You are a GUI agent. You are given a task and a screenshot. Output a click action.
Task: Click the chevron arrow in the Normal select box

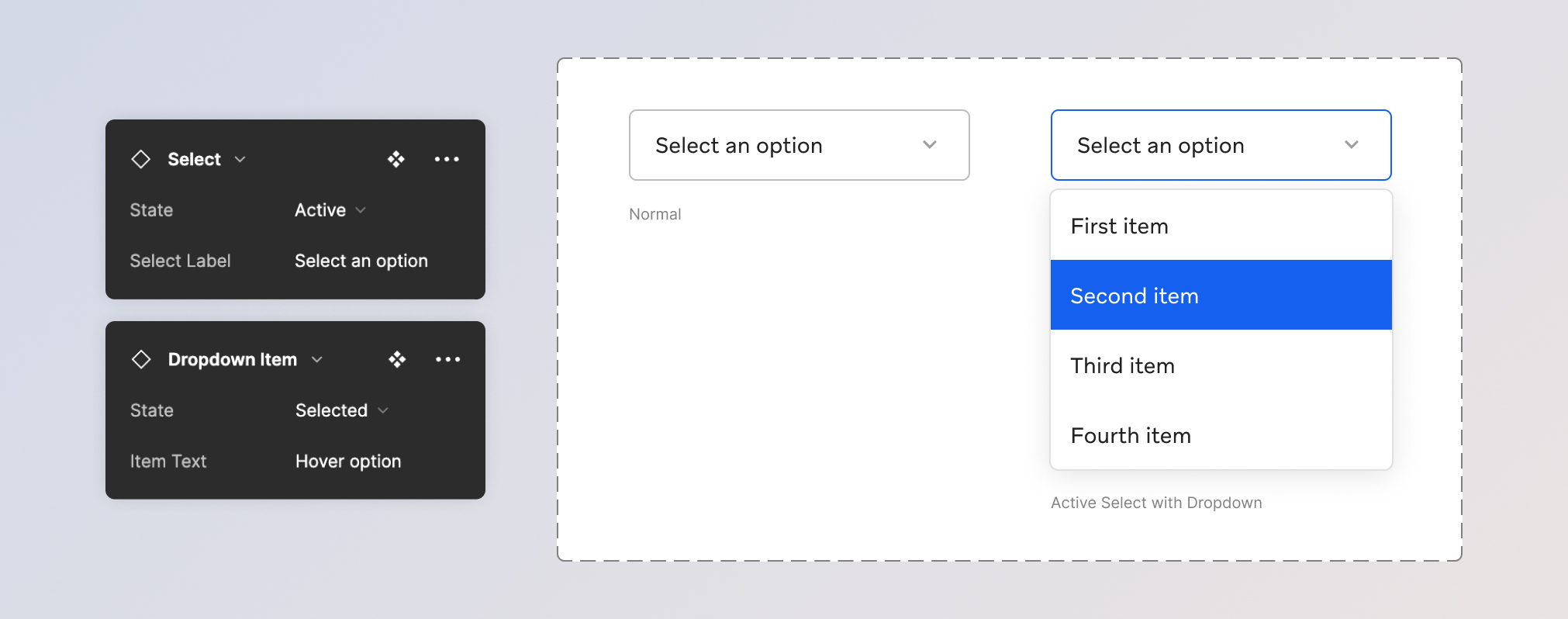click(x=930, y=145)
